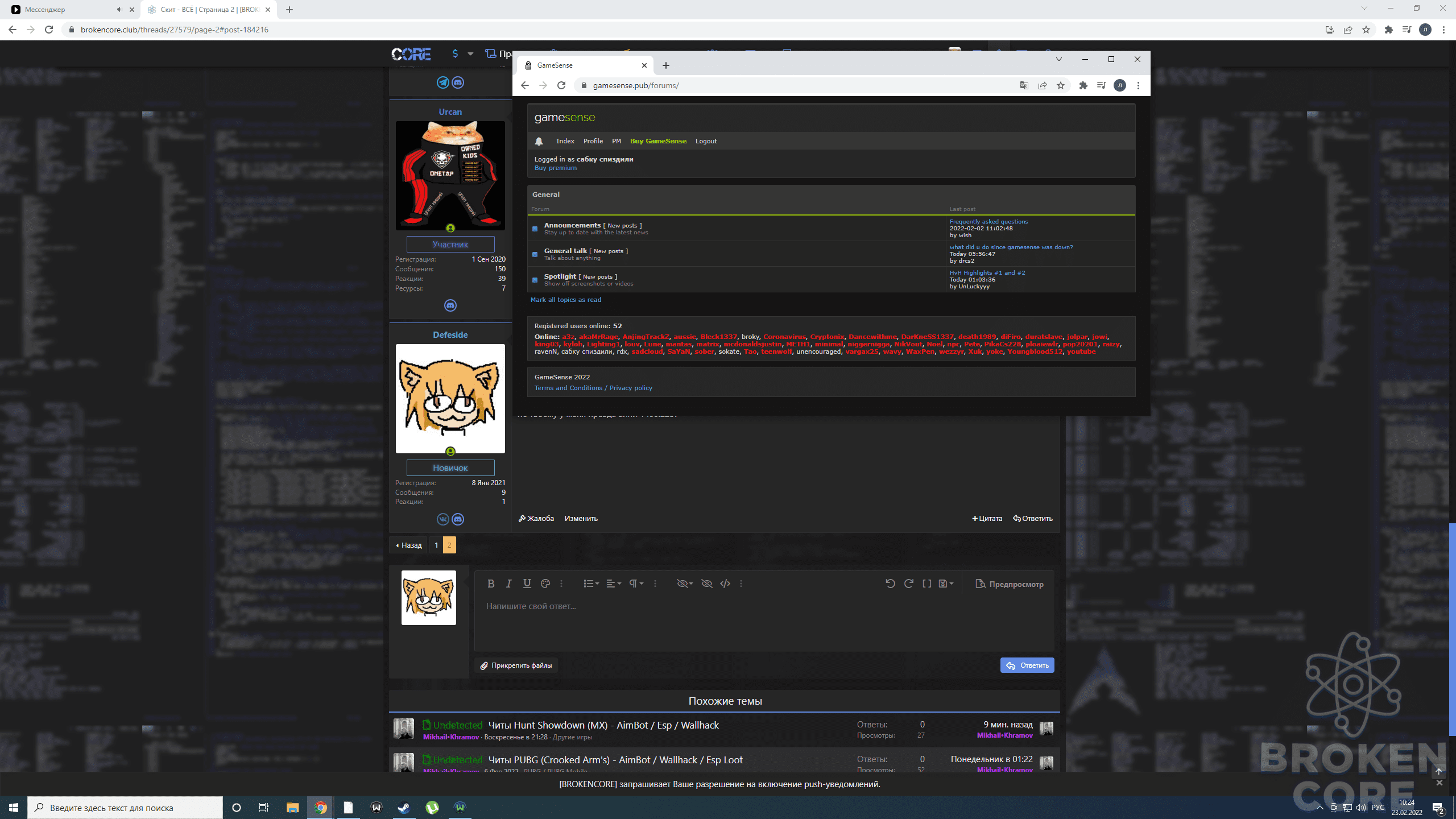1456x819 pixels.
Task: Open translate page icon in GameSense window
Action: (1024, 85)
